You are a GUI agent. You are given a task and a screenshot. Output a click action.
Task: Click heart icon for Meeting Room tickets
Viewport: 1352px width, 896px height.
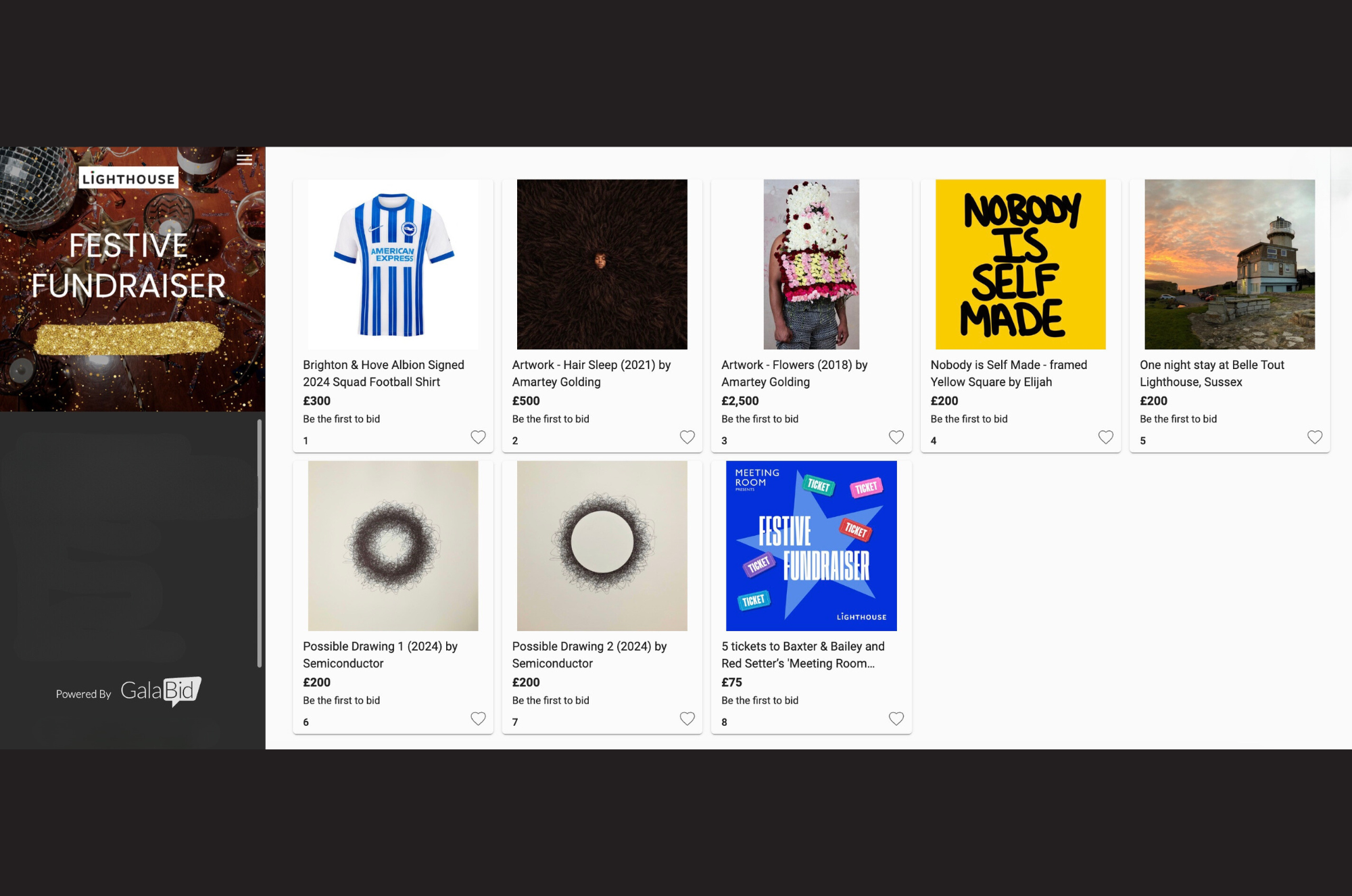pyautogui.click(x=896, y=718)
